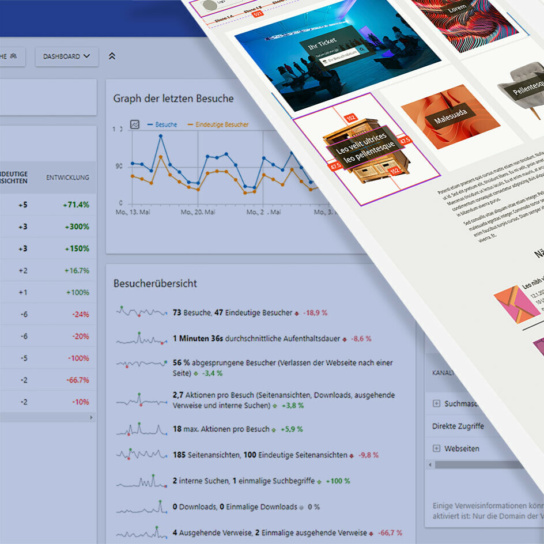Click '2 interne Suchen' overview line
544x544 pixels.
coord(261,481)
